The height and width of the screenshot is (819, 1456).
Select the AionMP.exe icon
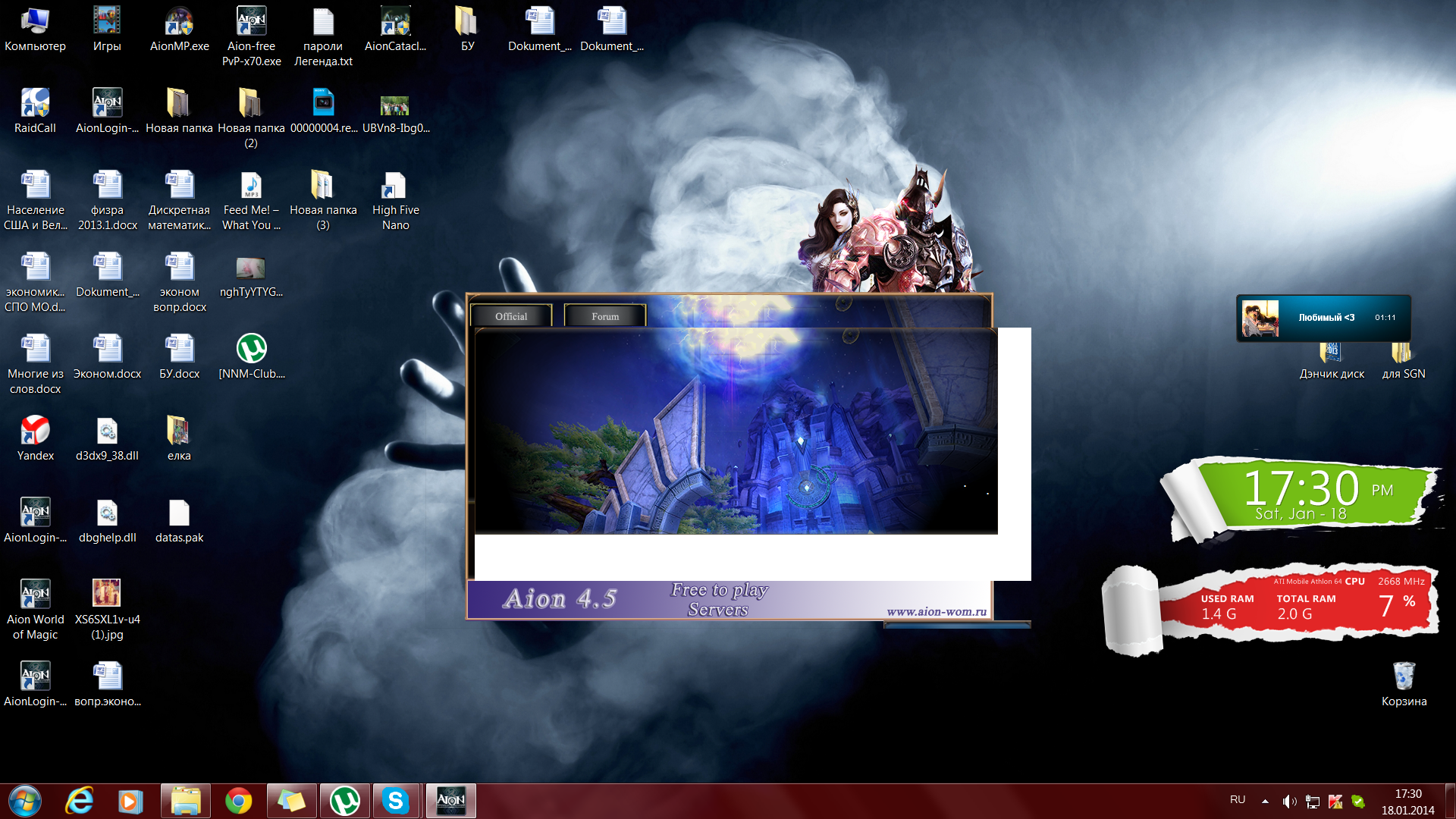180,30
